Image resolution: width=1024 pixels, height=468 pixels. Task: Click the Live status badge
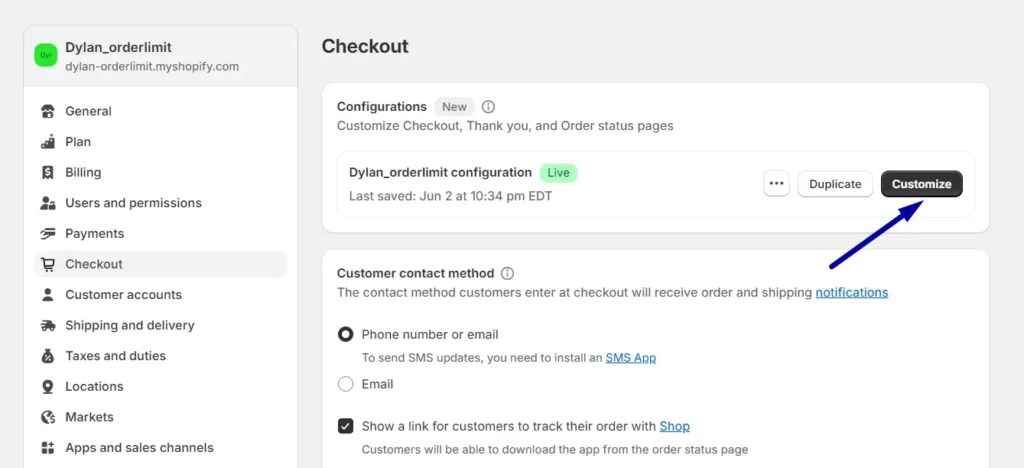[x=558, y=173]
